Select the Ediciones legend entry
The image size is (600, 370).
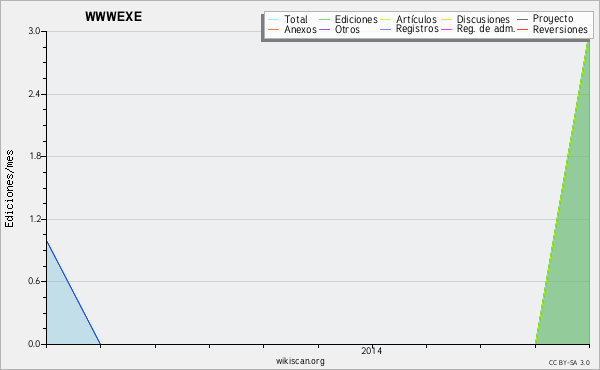356,19
